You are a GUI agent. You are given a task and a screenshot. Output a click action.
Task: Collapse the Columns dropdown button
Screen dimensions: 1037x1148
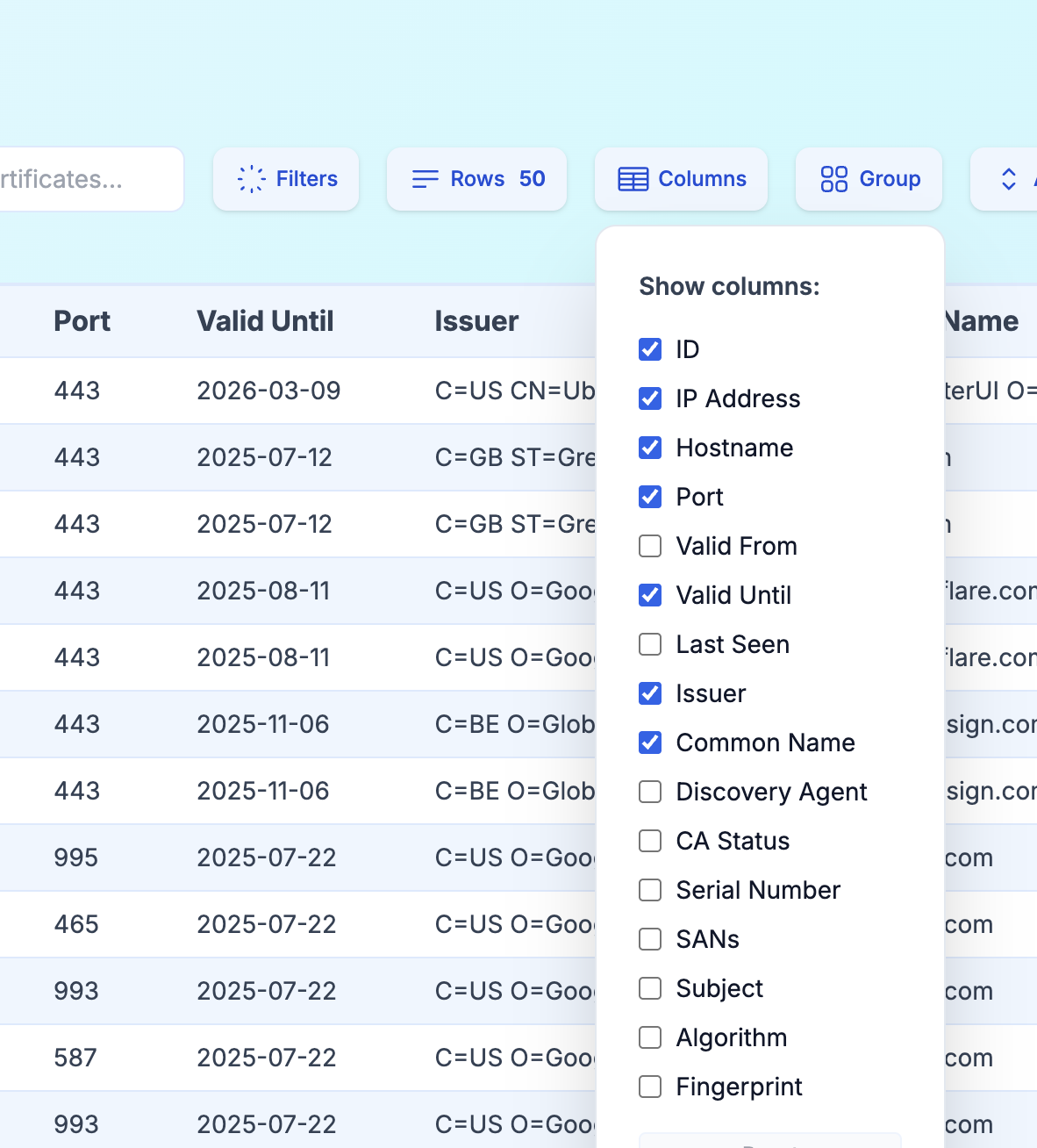pyautogui.click(x=682, y=179)
